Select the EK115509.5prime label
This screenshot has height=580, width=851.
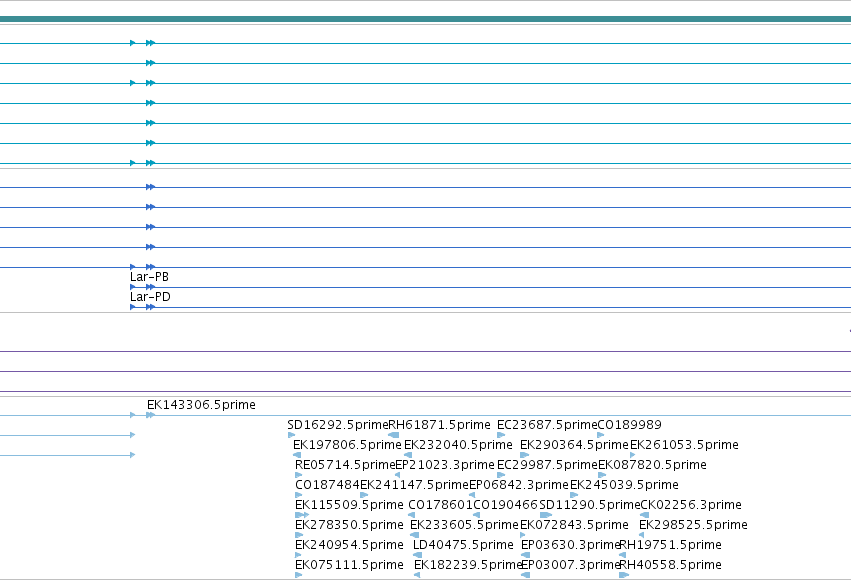click(349, 505)
